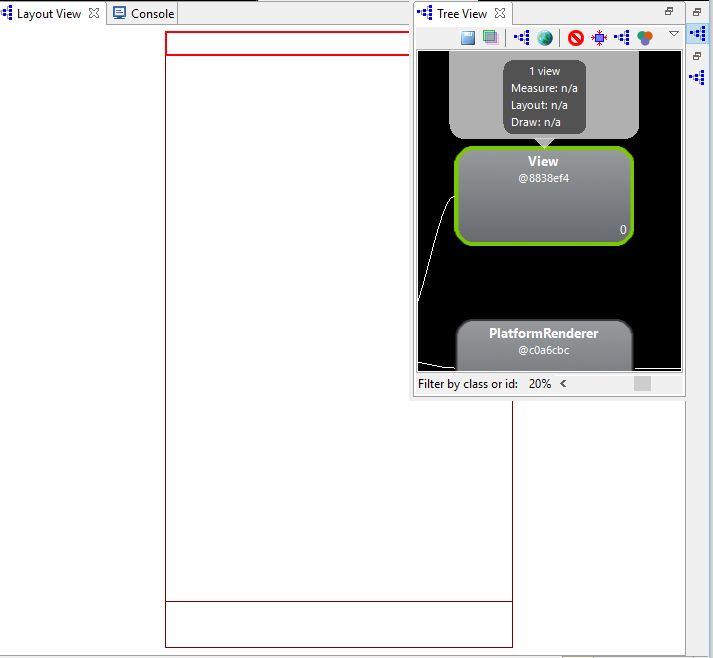Viewport: 713px width, 658px height.
Task: Close the Layout View tab
Action: pyautogui.click(x=94, y=13)
